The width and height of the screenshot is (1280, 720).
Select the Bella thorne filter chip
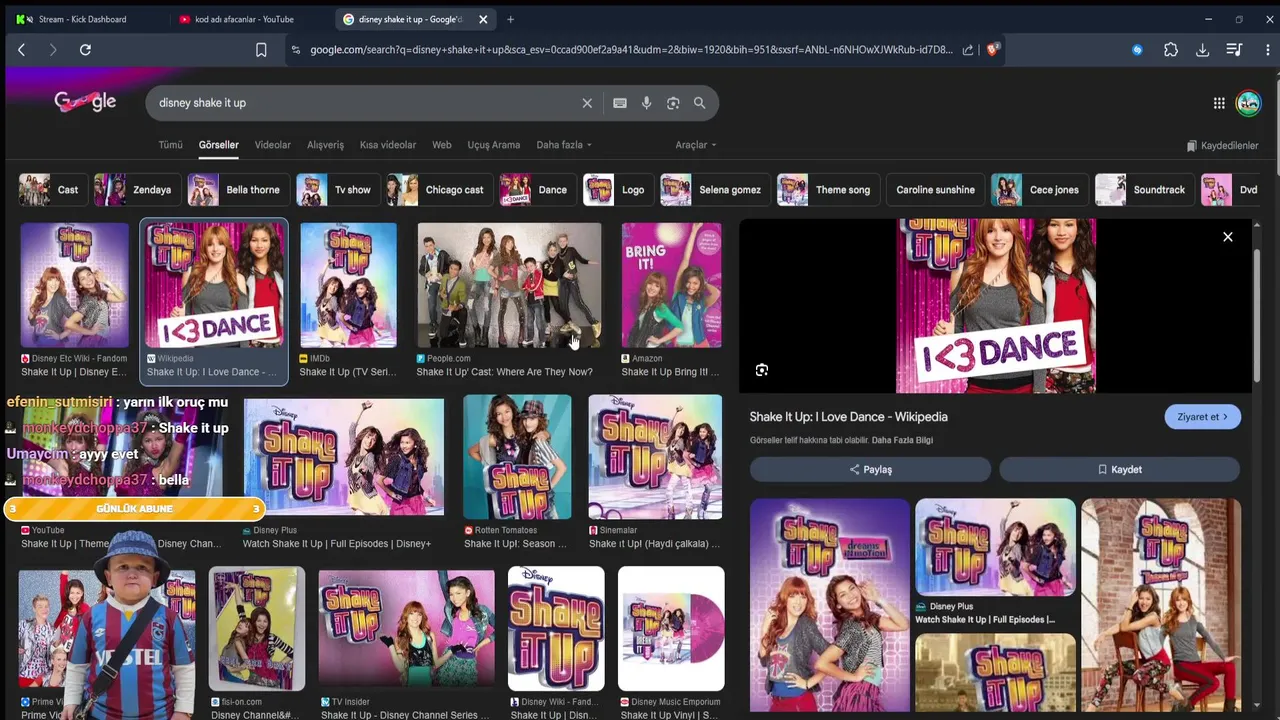[238, 190]
